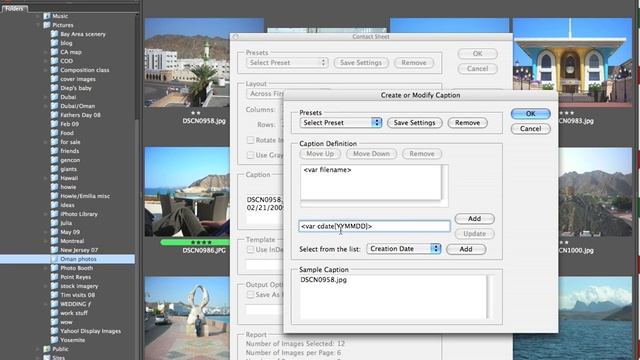The height and width of the screenshot is (360, 640).
Task: Enable Use InDesign template checkbox
Action: click(250, 249)
